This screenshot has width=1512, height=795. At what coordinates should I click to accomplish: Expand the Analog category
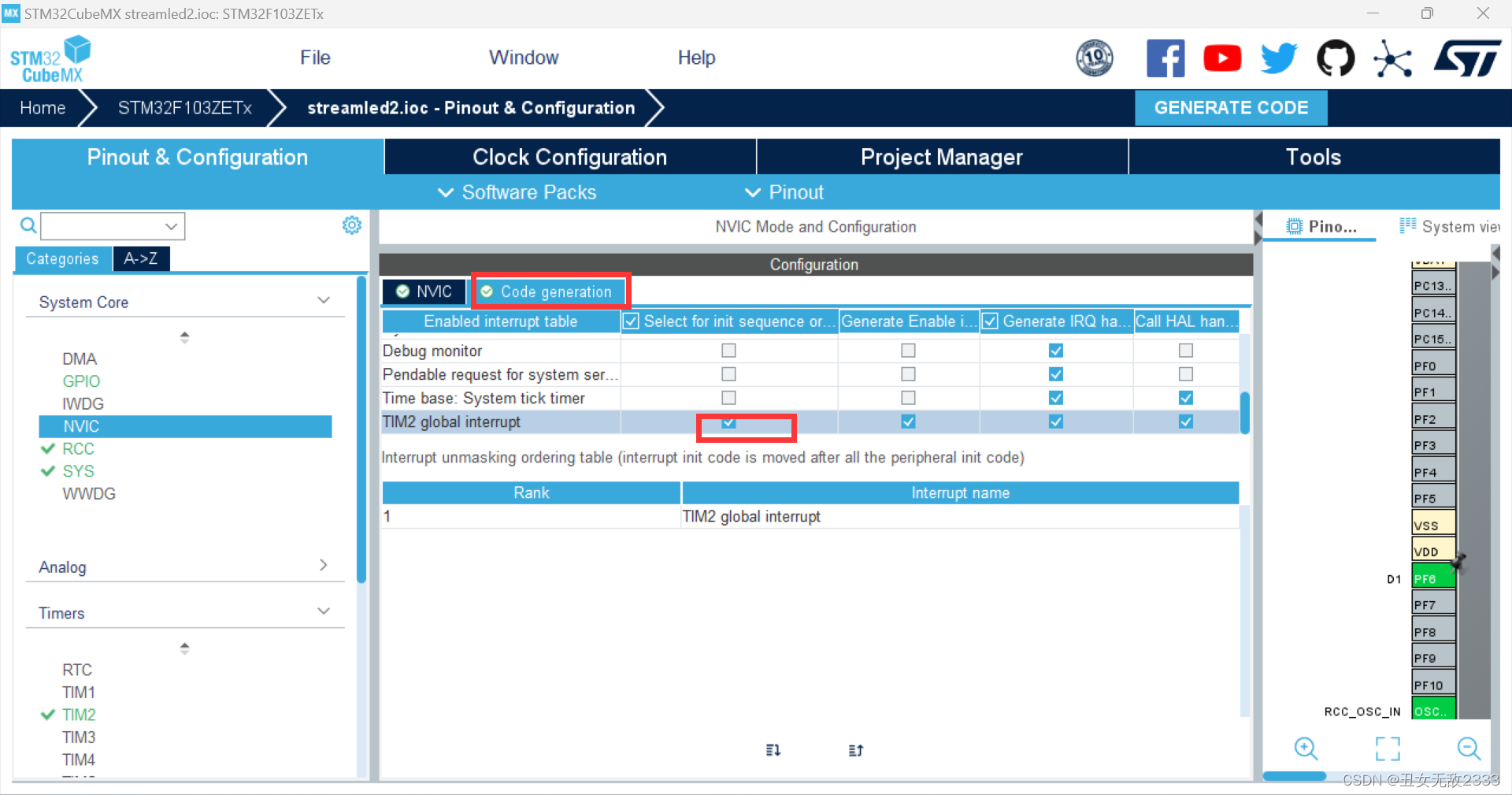pyautogui.click(x=323, y=565)
